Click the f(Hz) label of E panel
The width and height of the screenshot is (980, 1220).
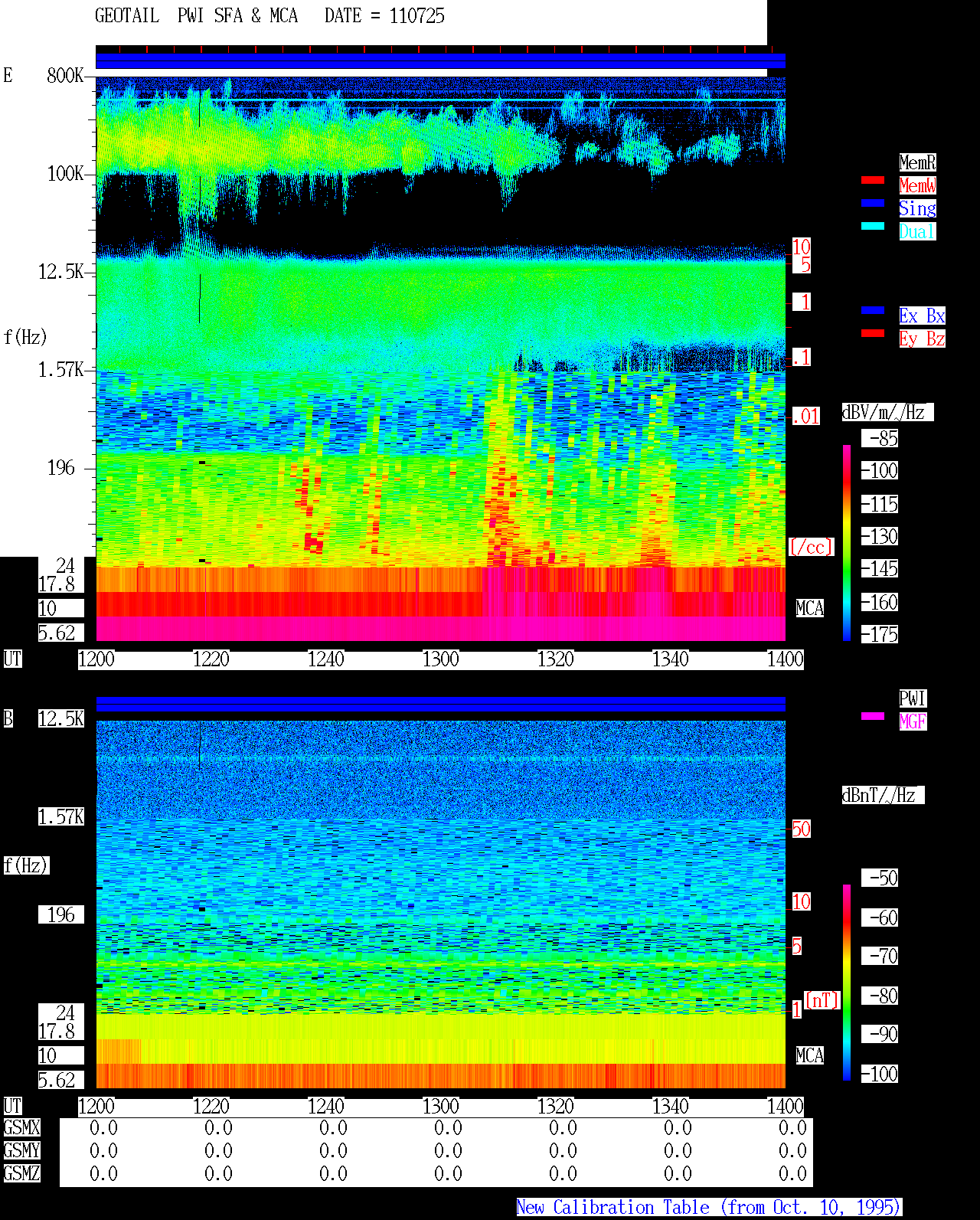pyautogui.click(x=25, y=337)
